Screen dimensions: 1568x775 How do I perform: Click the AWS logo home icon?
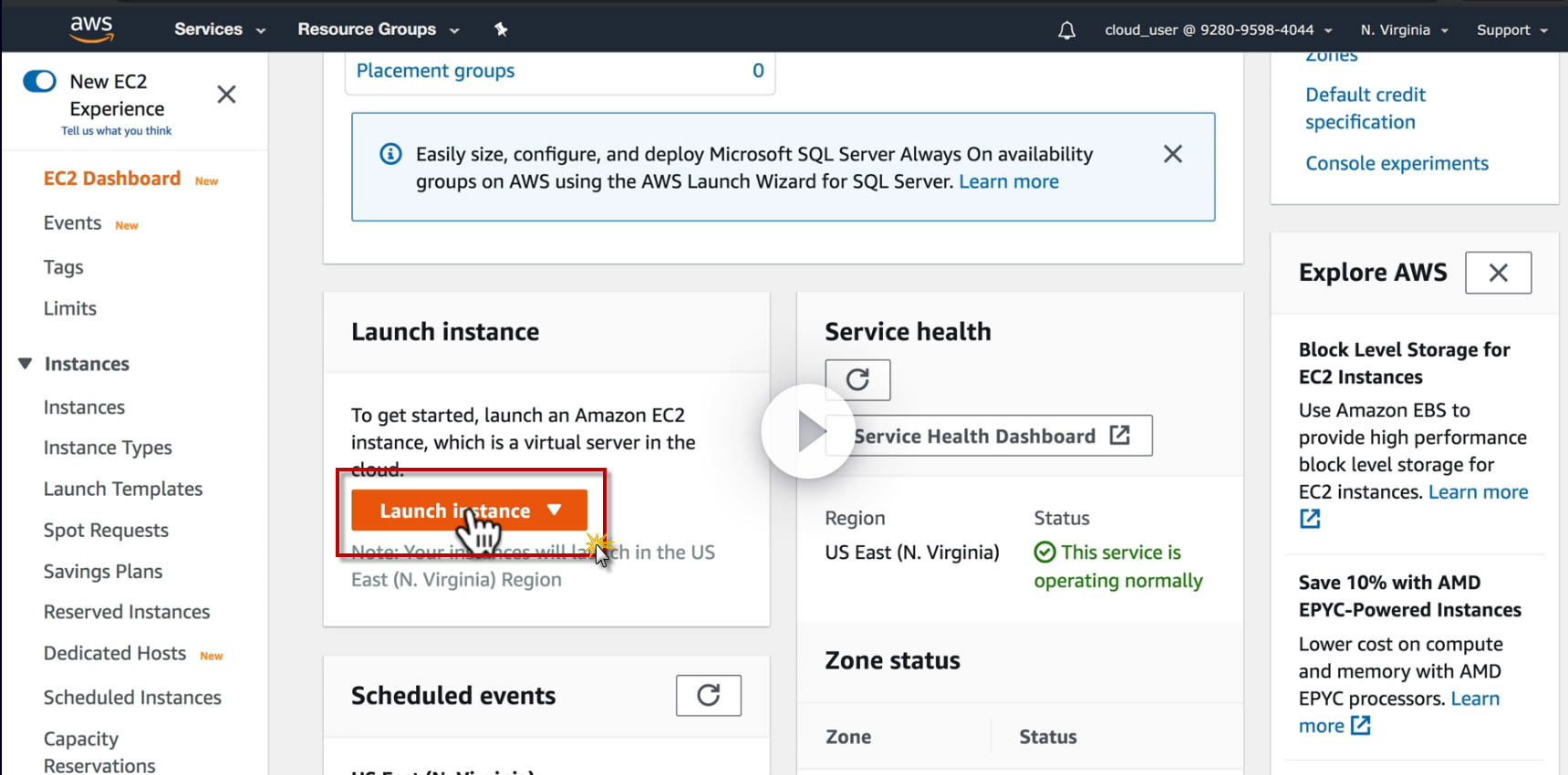pyautogui.click(x=91, y=28)
